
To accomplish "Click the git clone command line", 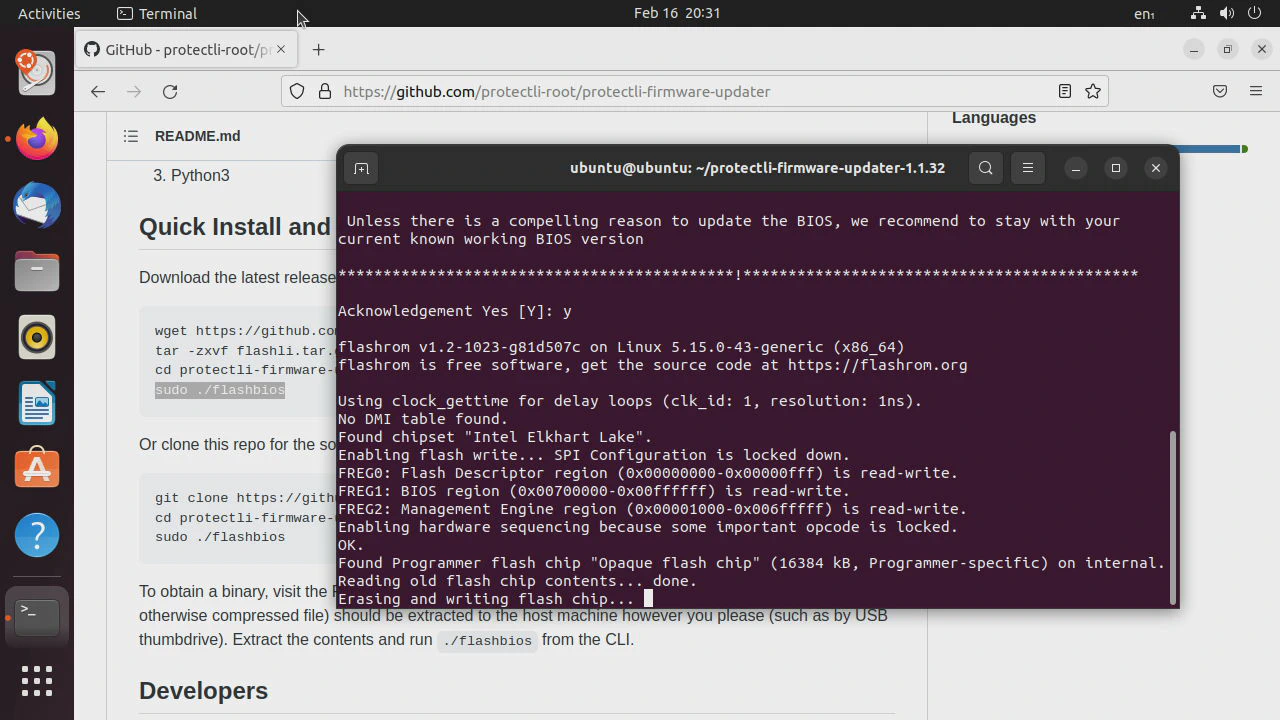I will (245, 498).
